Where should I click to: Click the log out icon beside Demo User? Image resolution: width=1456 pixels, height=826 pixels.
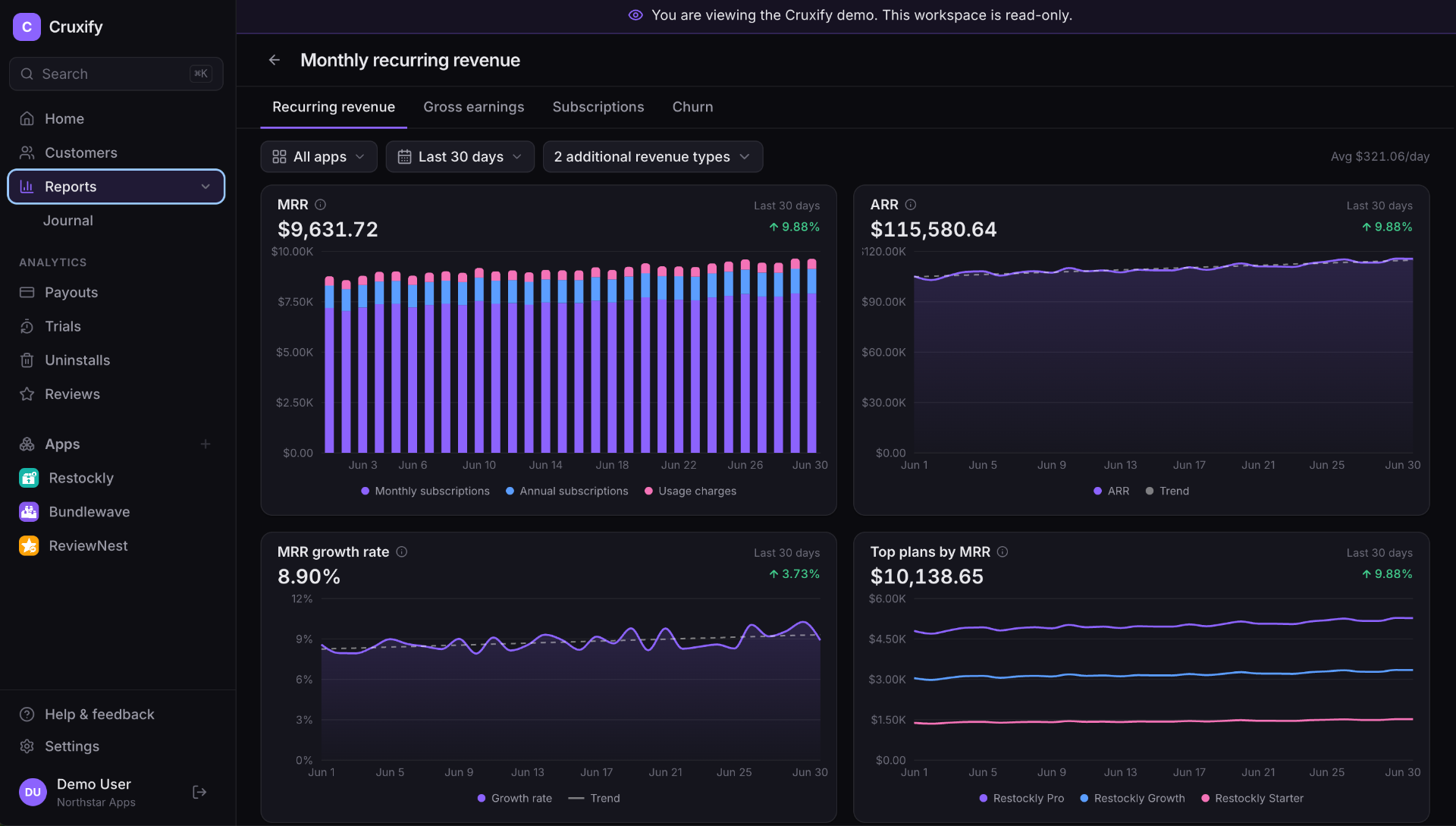tap(199, 792)
